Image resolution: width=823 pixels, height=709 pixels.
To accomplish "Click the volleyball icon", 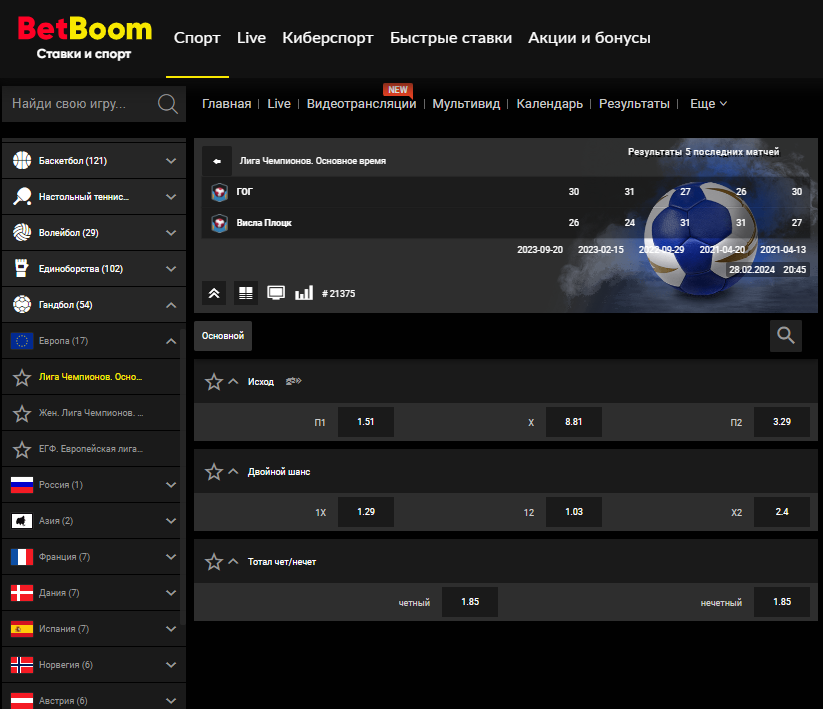I will click(22, 232).
